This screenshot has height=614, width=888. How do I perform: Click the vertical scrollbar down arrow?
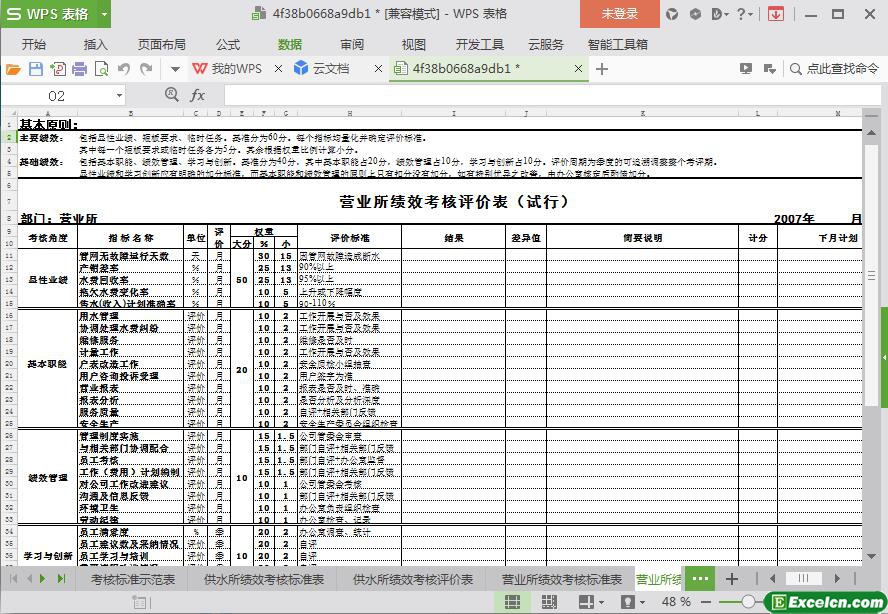pos(871,556)
